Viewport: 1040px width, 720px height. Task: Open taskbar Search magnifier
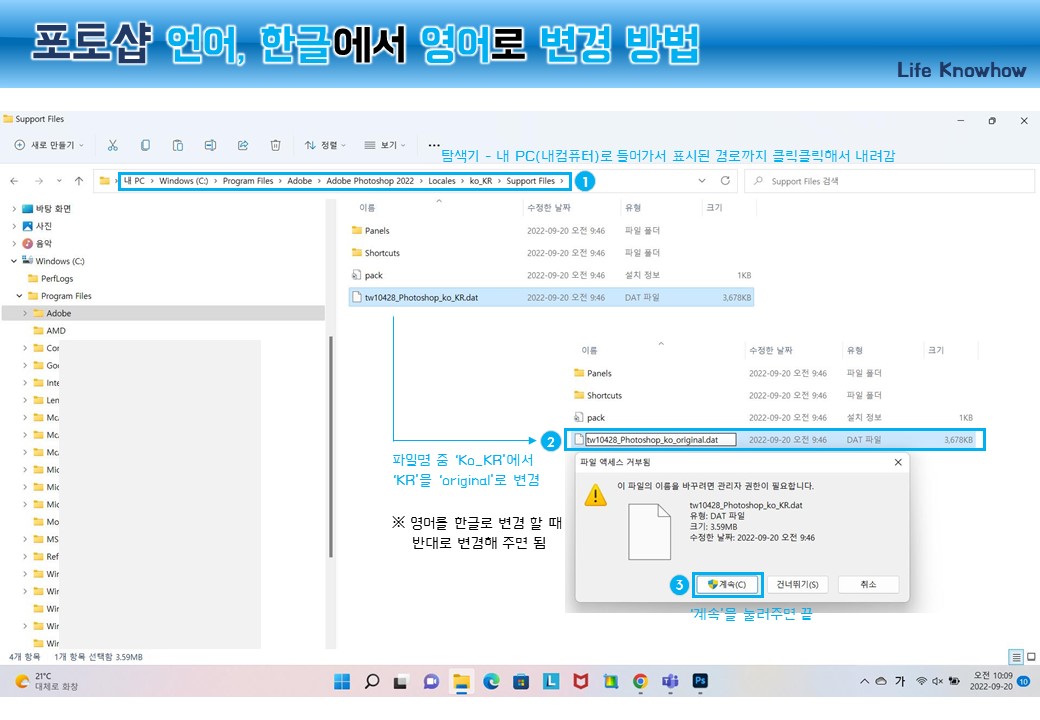pyautogui.click(x=372, y=682)
